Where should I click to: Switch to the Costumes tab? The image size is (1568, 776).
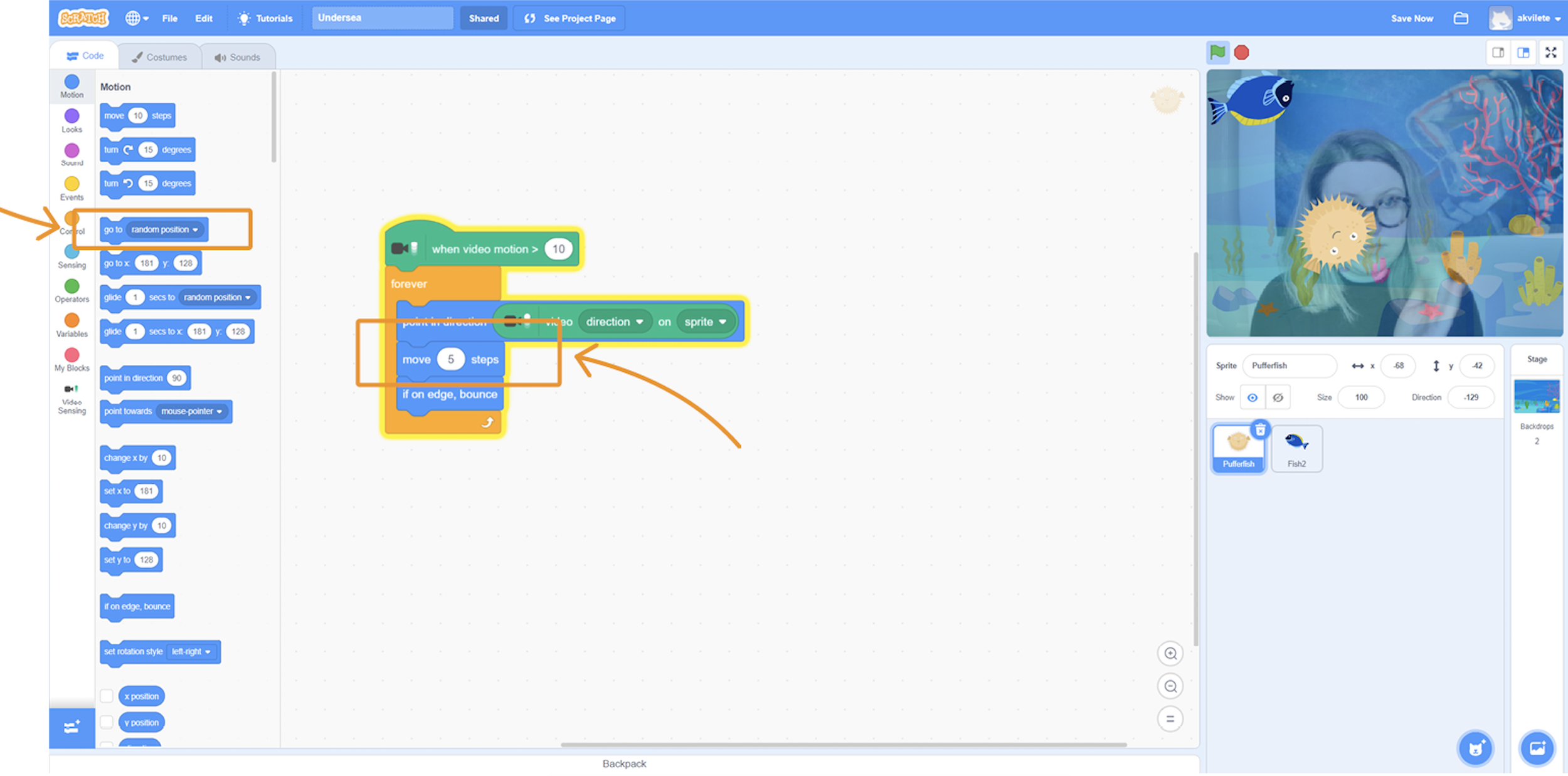point(160,57)
